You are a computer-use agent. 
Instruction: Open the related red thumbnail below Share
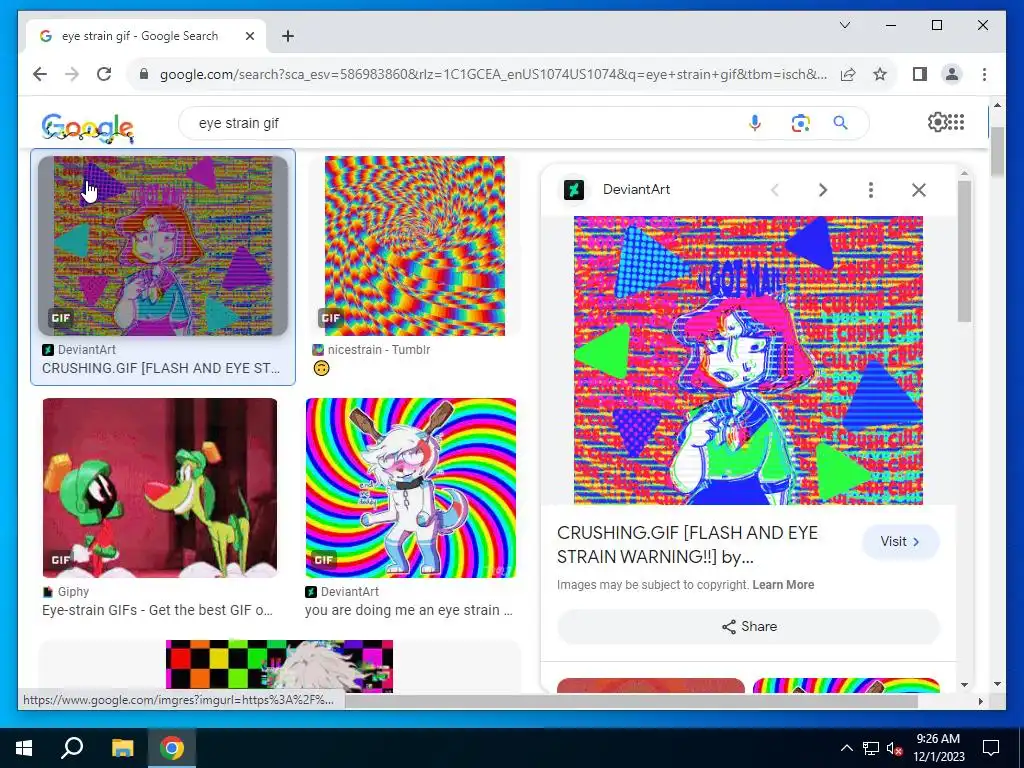point(650,685)
